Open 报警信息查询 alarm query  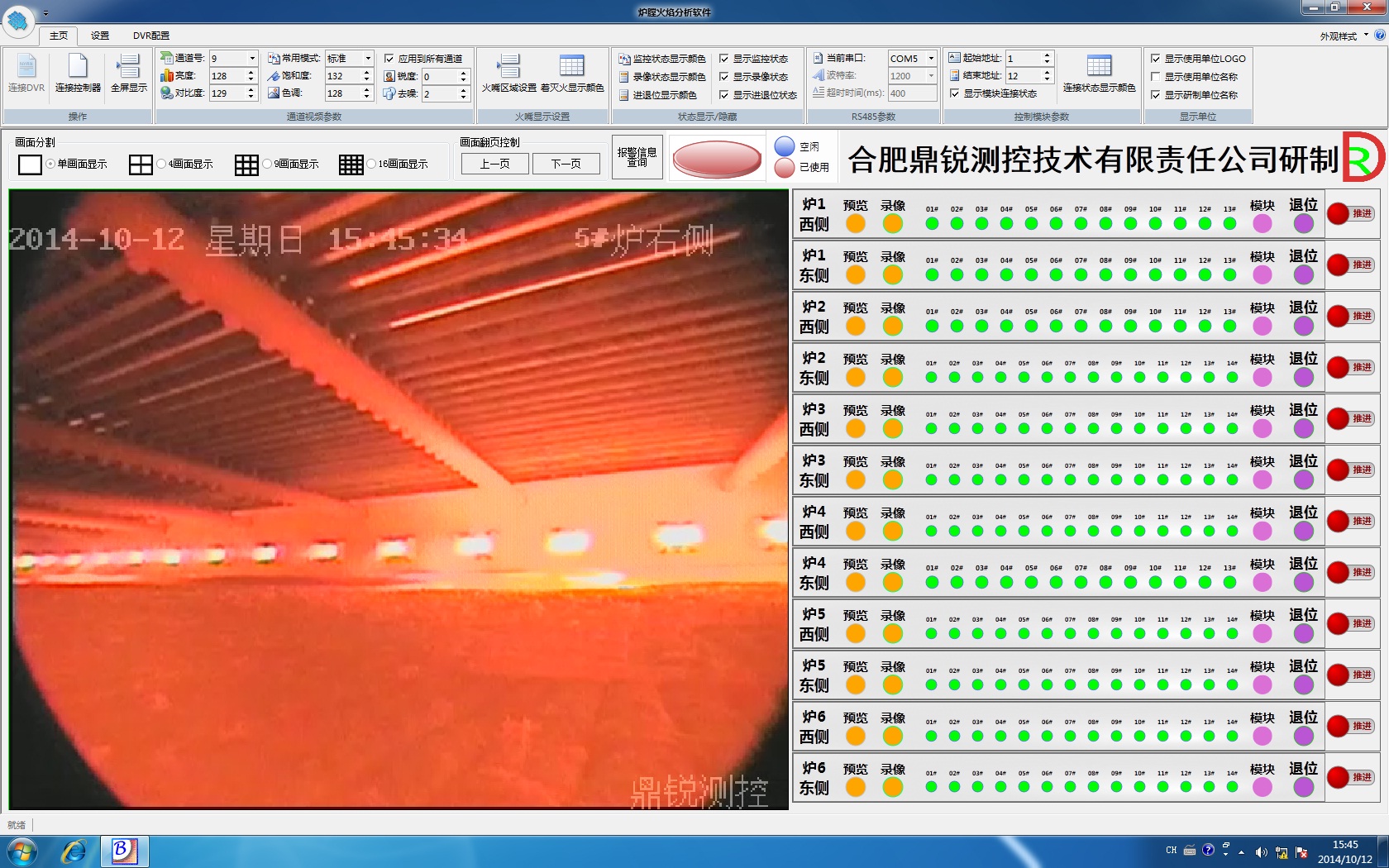637,157
